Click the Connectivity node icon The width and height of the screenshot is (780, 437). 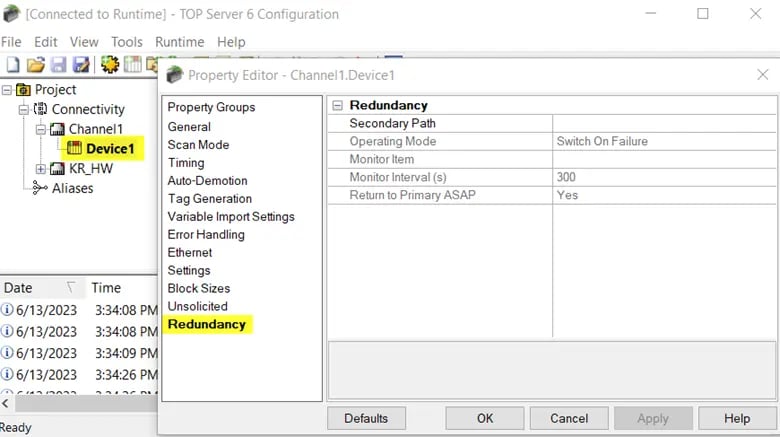(40, 109)
